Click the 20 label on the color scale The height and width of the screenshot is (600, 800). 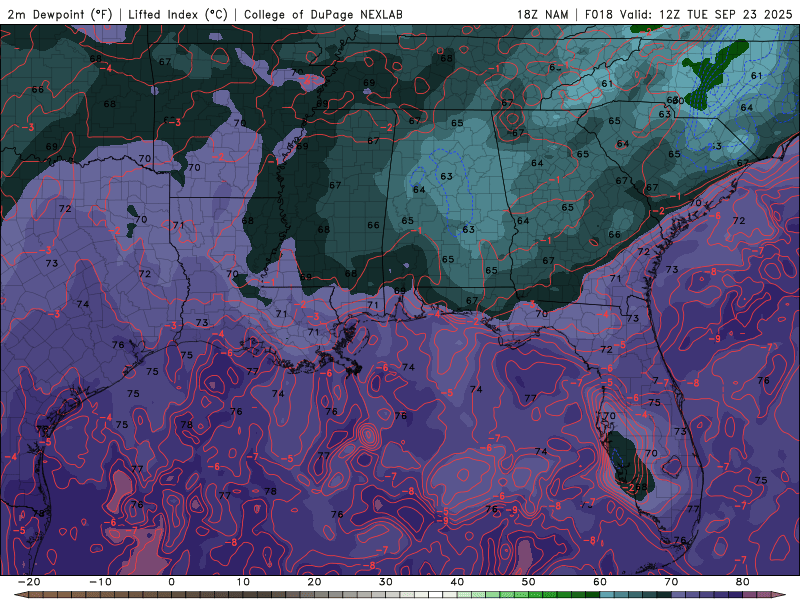(314, 582)
